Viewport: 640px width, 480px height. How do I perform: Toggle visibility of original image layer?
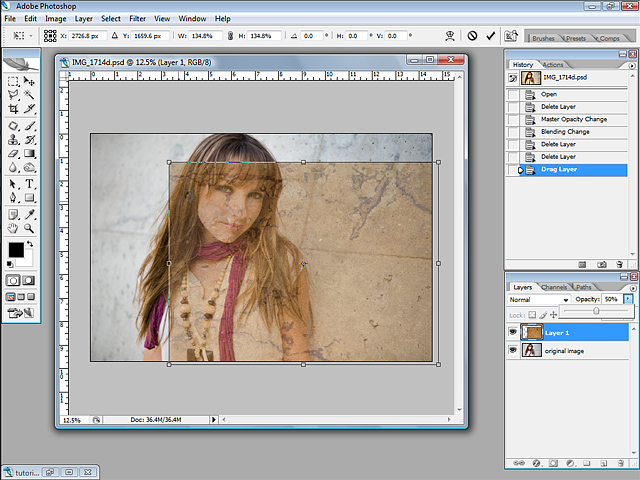click(514, 351)
